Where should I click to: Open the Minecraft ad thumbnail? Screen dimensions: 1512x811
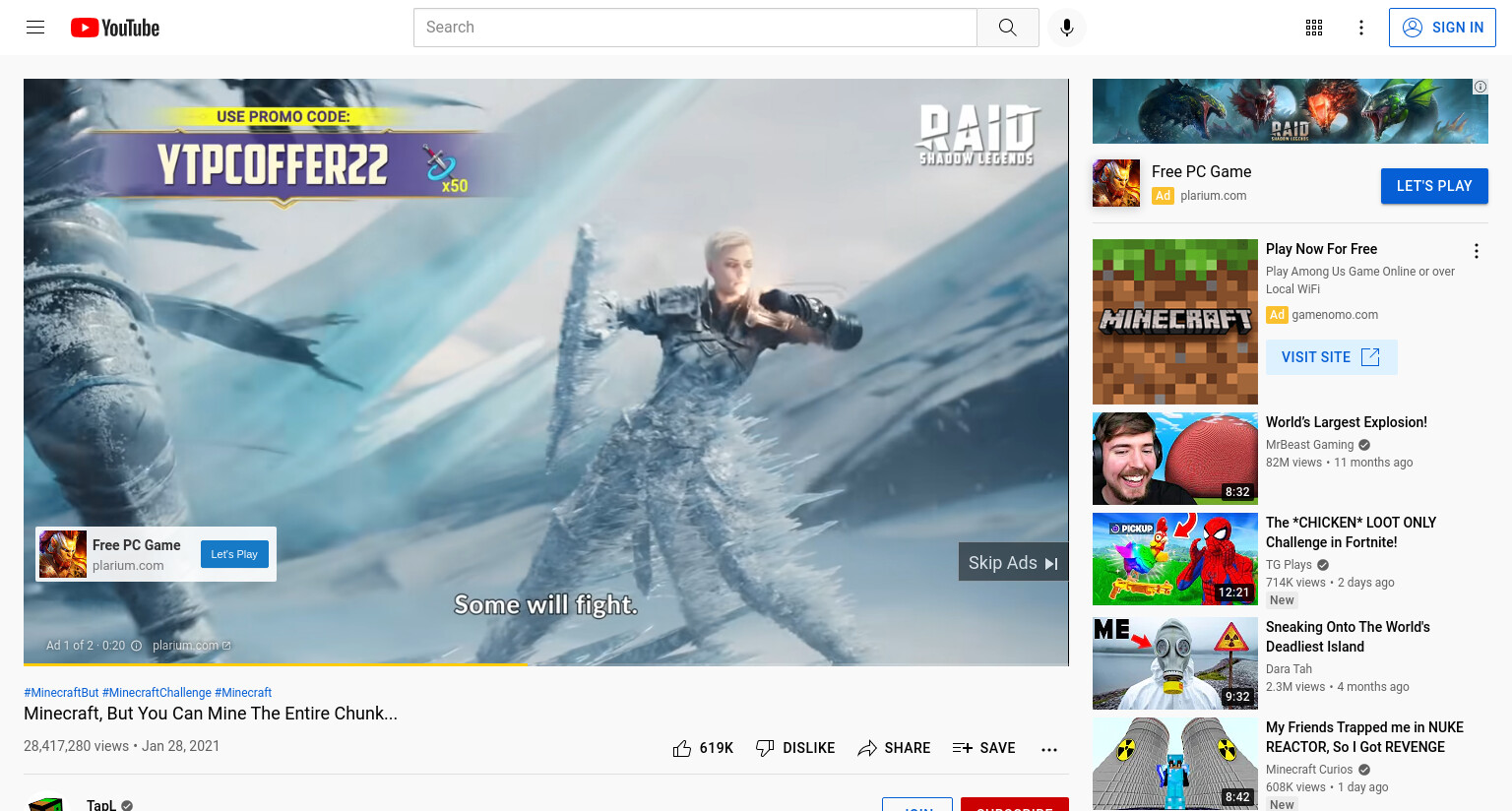point(1175,322)
